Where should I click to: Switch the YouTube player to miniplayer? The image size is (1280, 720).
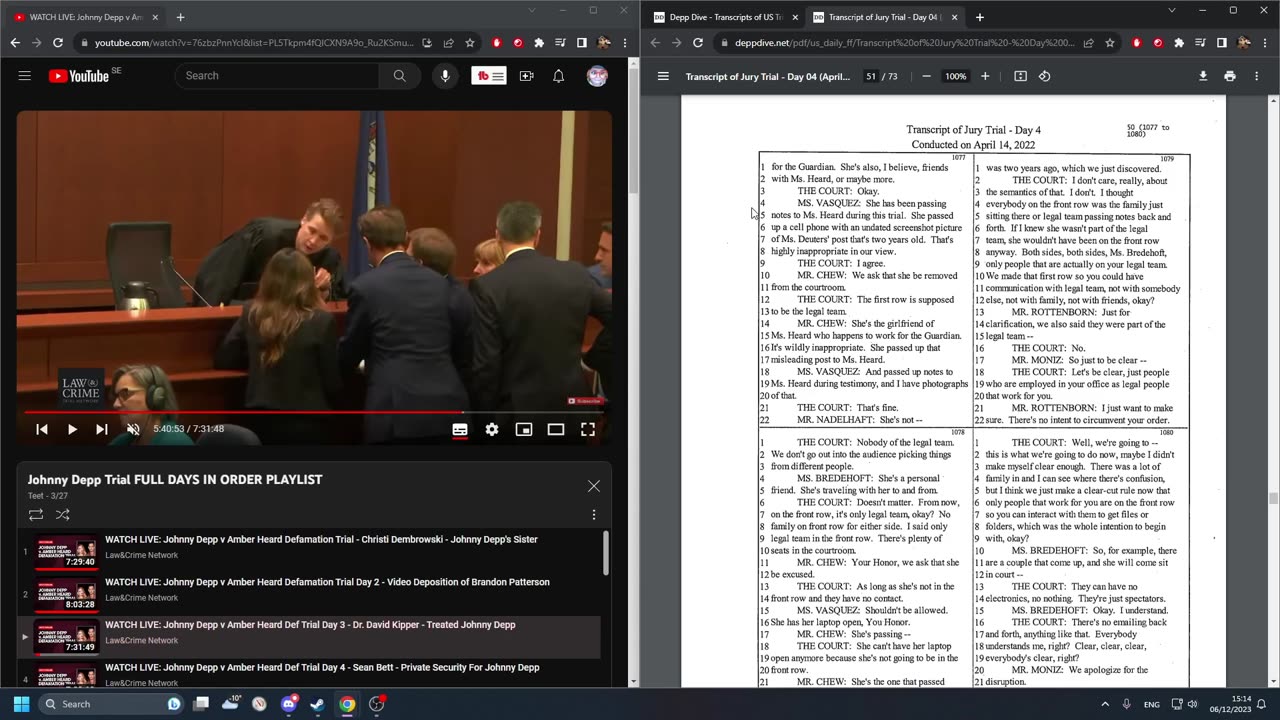[x=524, y=429]
